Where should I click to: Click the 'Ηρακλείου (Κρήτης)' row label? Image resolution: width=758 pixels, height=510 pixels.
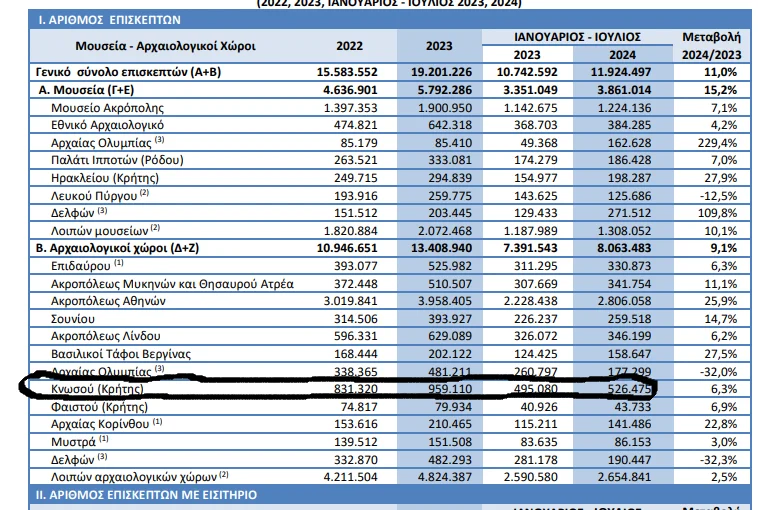click(x=104, y=178)
